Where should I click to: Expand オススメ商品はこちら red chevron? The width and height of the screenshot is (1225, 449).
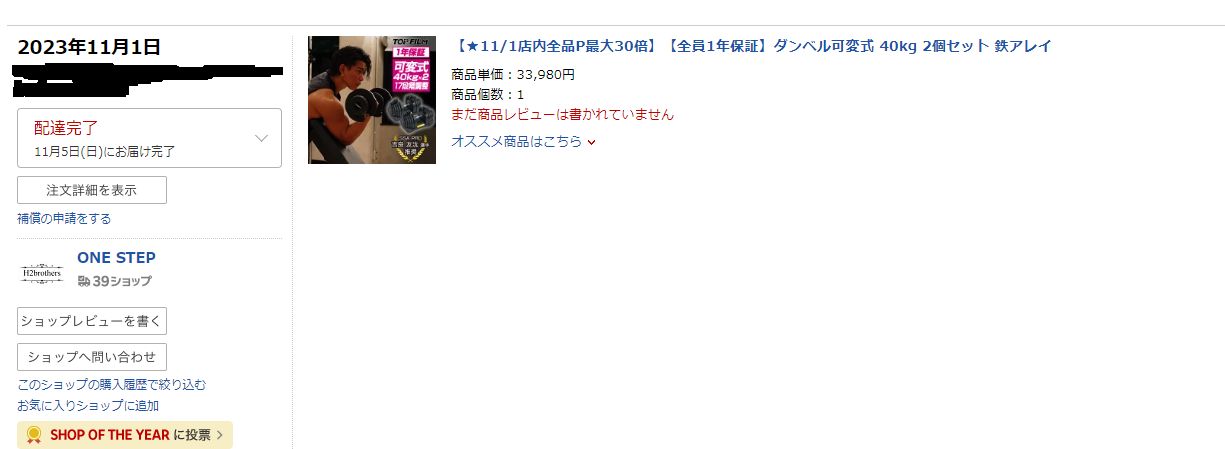(592, 142)
